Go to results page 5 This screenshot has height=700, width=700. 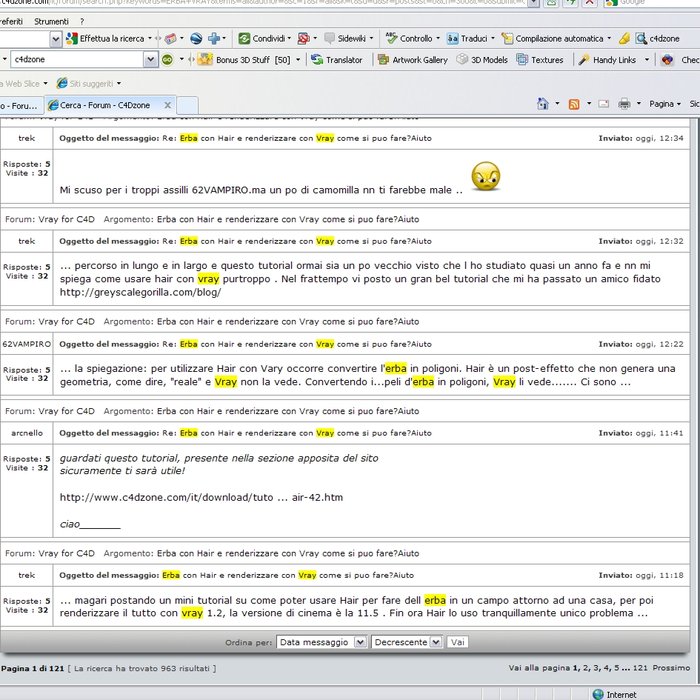(x=617, y=668)
